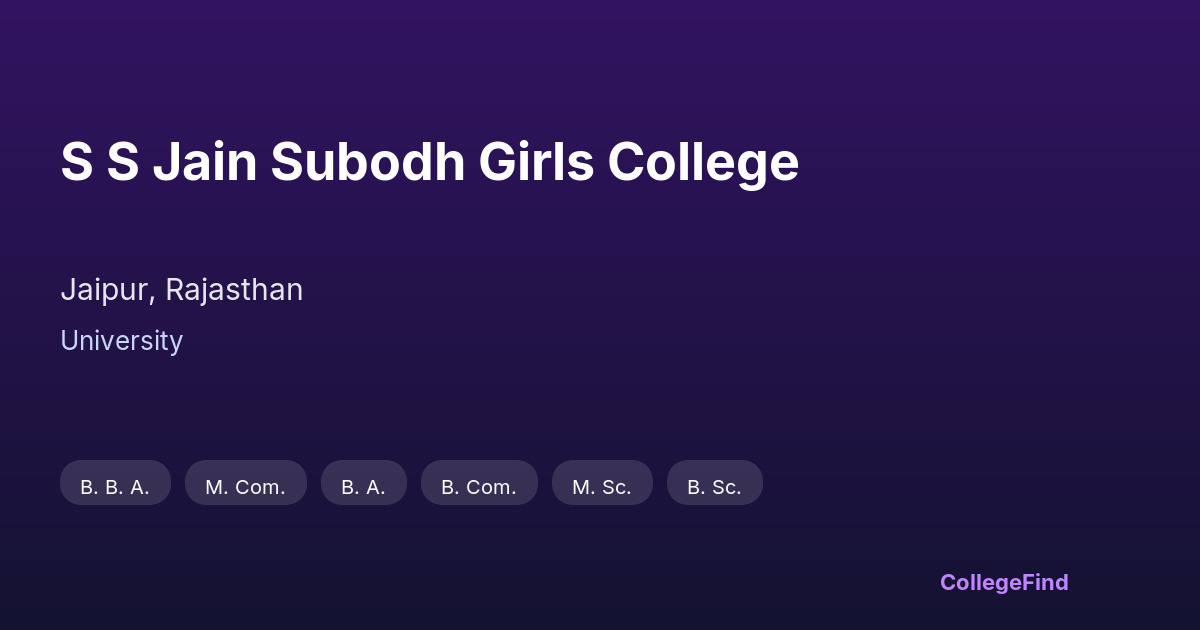Filter by the Master of Commerce pill
This screenshot has height=630, width=1200.
tap(245, 483)
